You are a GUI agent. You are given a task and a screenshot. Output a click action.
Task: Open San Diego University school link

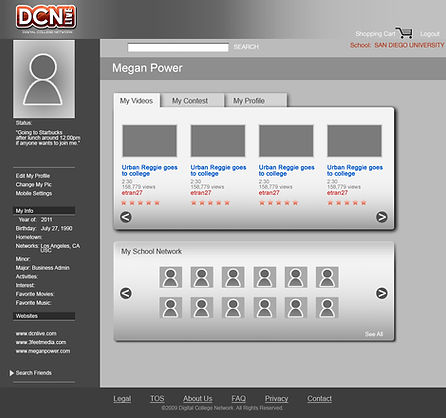409,45
